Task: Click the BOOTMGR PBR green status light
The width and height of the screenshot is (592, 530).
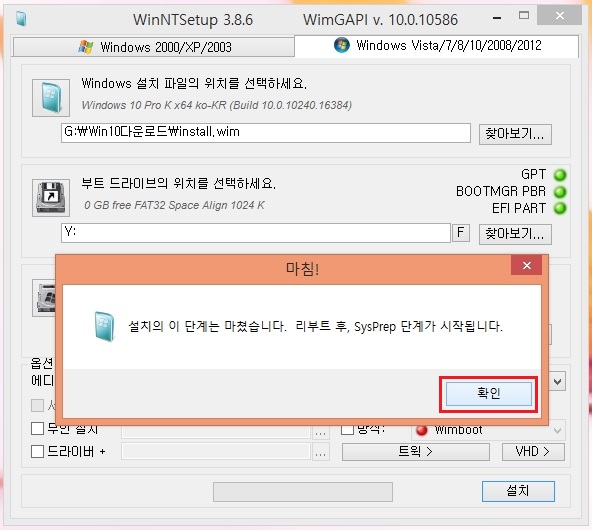Action: 560,192
